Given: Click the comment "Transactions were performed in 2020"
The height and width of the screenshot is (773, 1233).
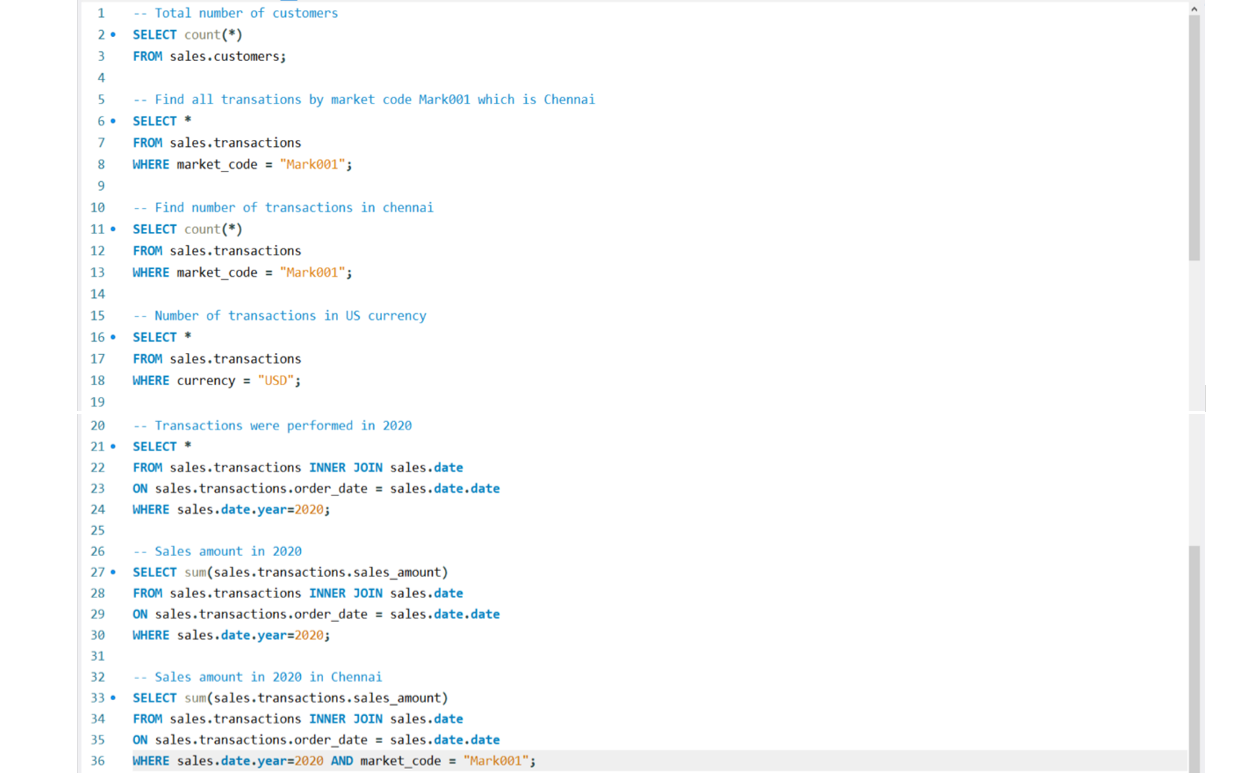Looking at the screenshot, I should (272, 426).
